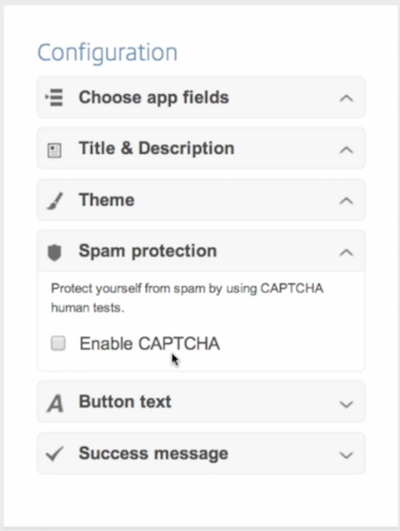
Task: Open the Title & Description section header
Action: pos(201,148)
